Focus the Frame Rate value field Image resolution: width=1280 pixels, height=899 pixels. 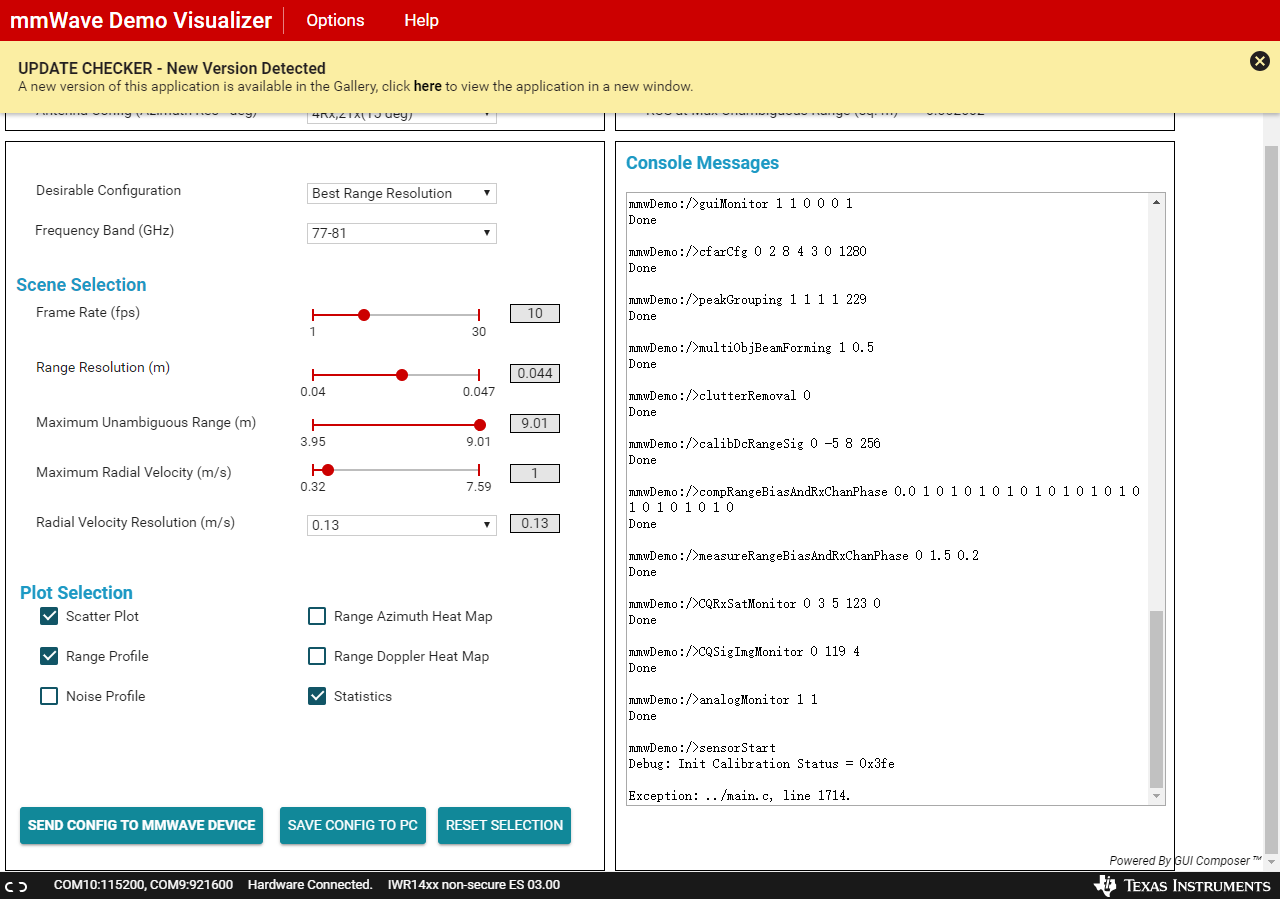pos(535,313)
